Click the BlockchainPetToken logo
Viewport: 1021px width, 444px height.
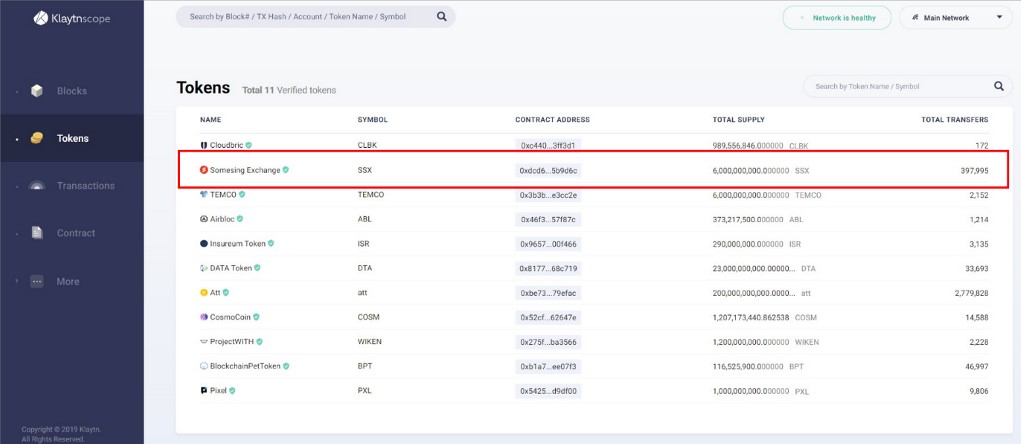click(204, 366)
